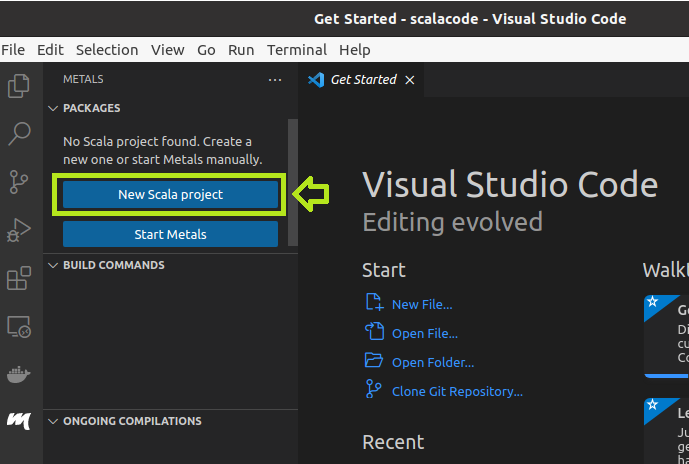
Task: Open Remote Explorer icon in activity bar
Action: click(x=19, y=326)
